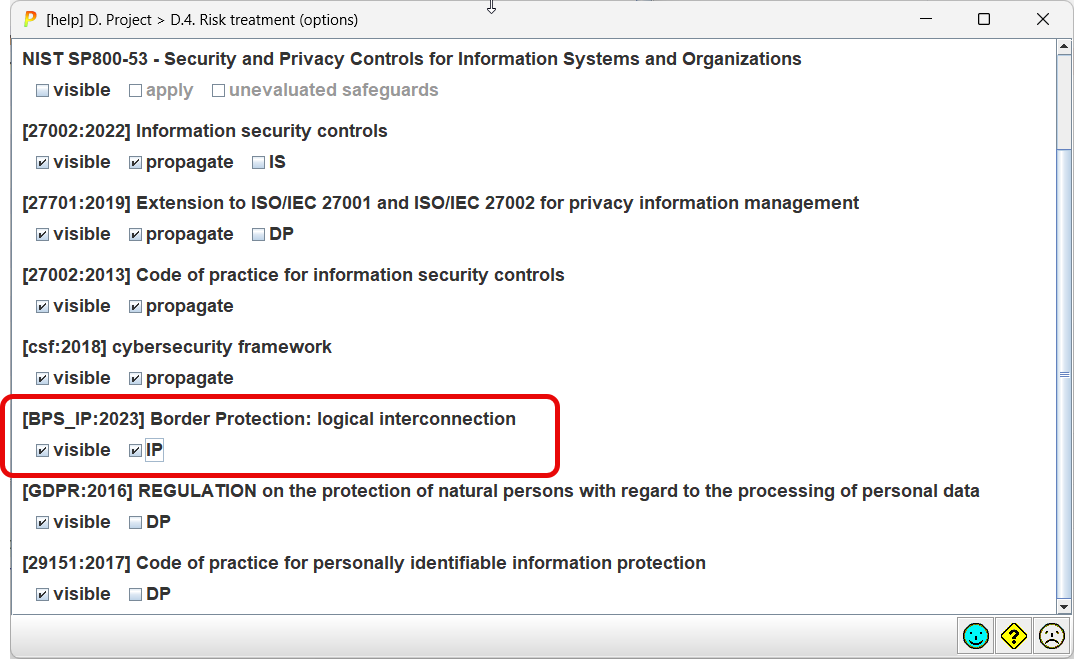Click the app logo in the title bar
Viewport: 1074px width, 659px height.
(30, 19)
